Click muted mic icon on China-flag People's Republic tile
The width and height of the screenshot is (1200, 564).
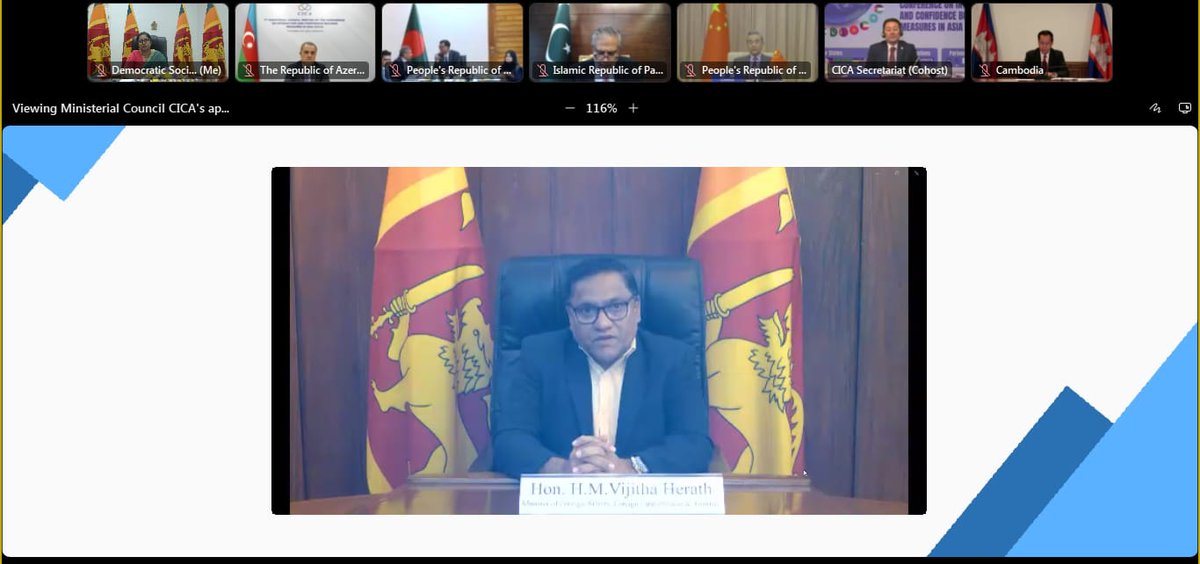click(690, 71)
